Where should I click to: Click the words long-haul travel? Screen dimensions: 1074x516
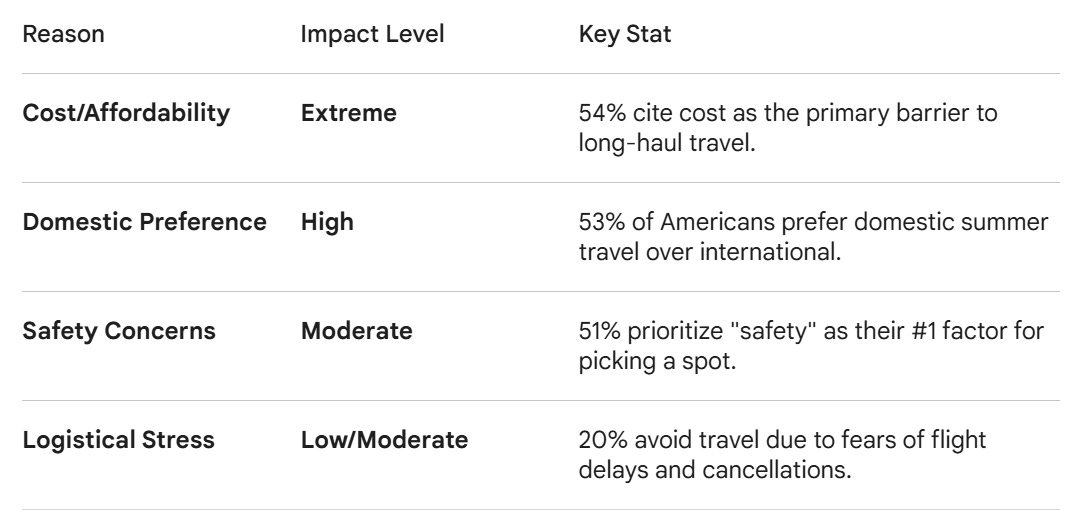tap(666, 143)
